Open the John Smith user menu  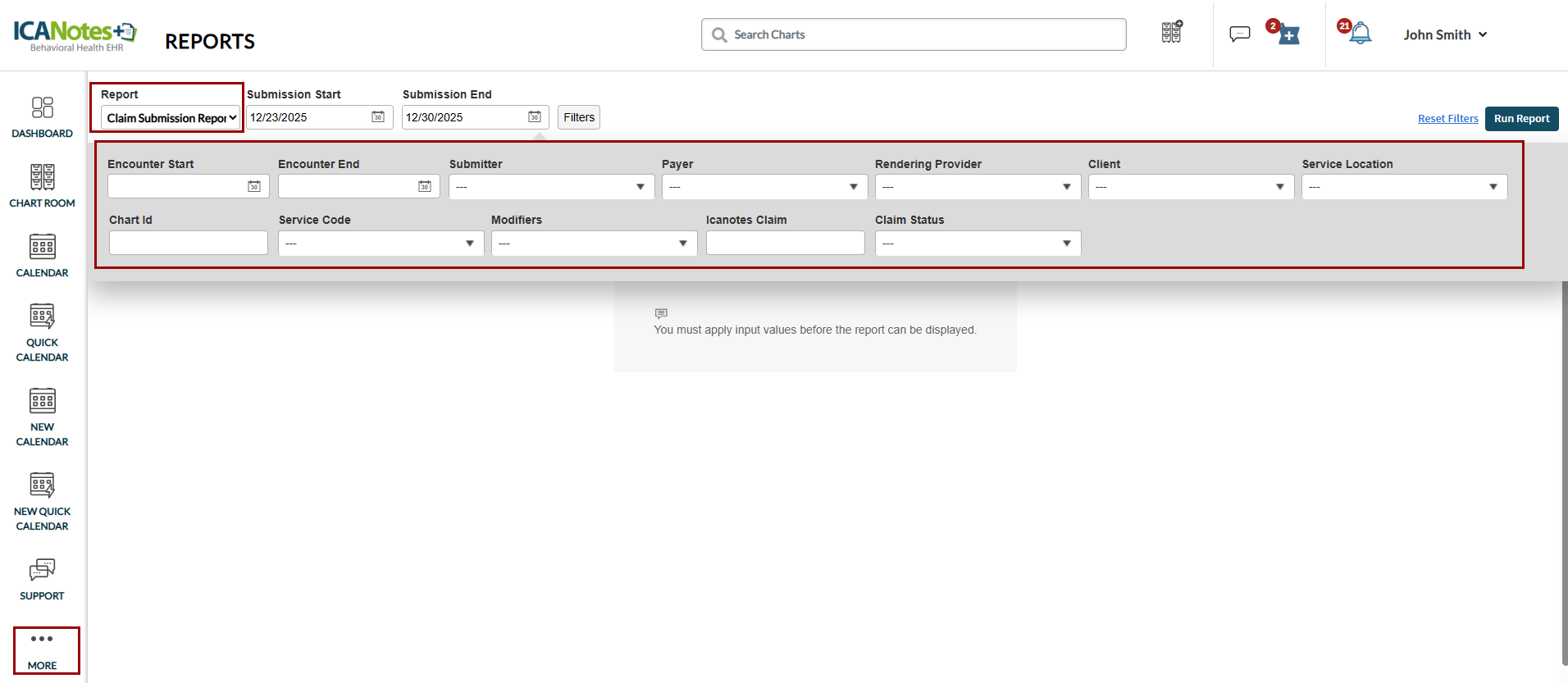pyautogui.click(x=1445, y=34)
